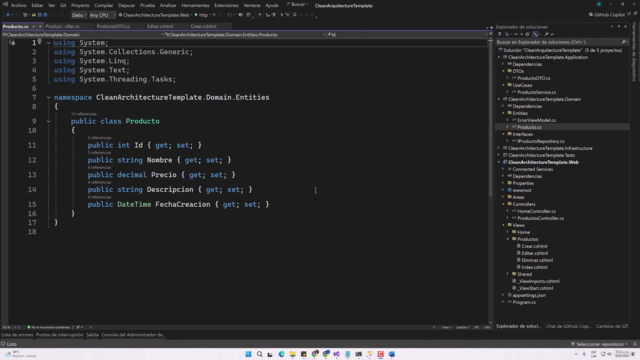Screen dimensions: 640x360
Task: Expand the CleanArchitectureTemplate.Infrastructure project
Action: coord(499,148)
